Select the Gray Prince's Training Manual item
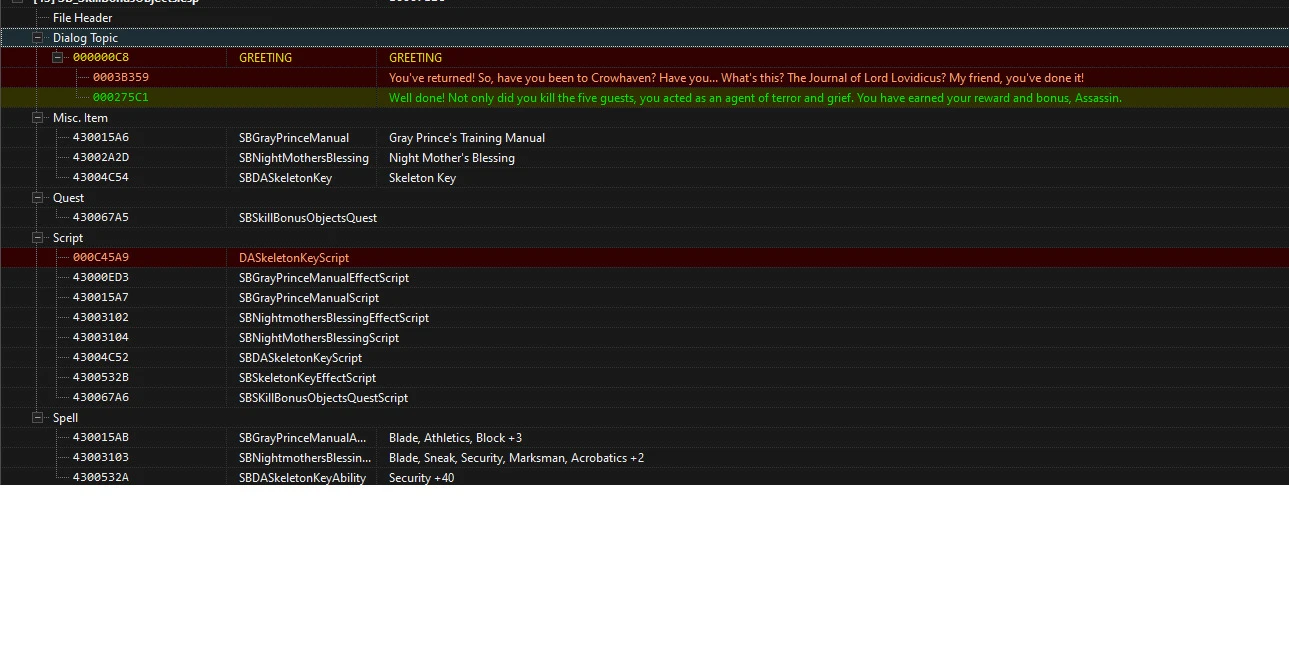The width and height of the screenshot is (1289, 648). coord(466,138)
